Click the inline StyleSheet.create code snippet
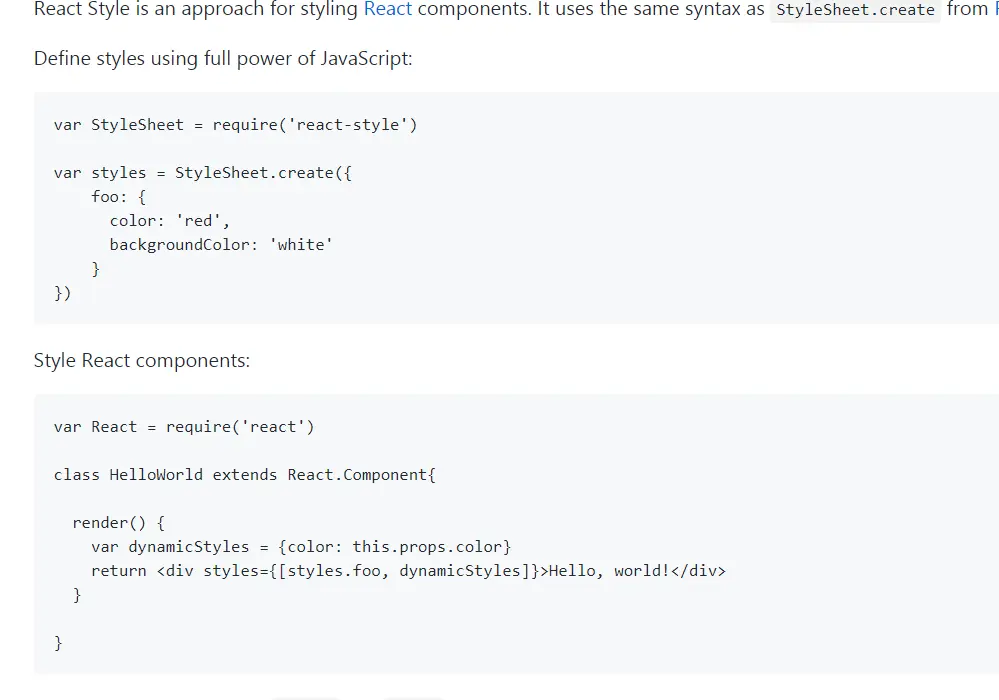Screen dimensions: 999x700 click(x=855, y=10)
